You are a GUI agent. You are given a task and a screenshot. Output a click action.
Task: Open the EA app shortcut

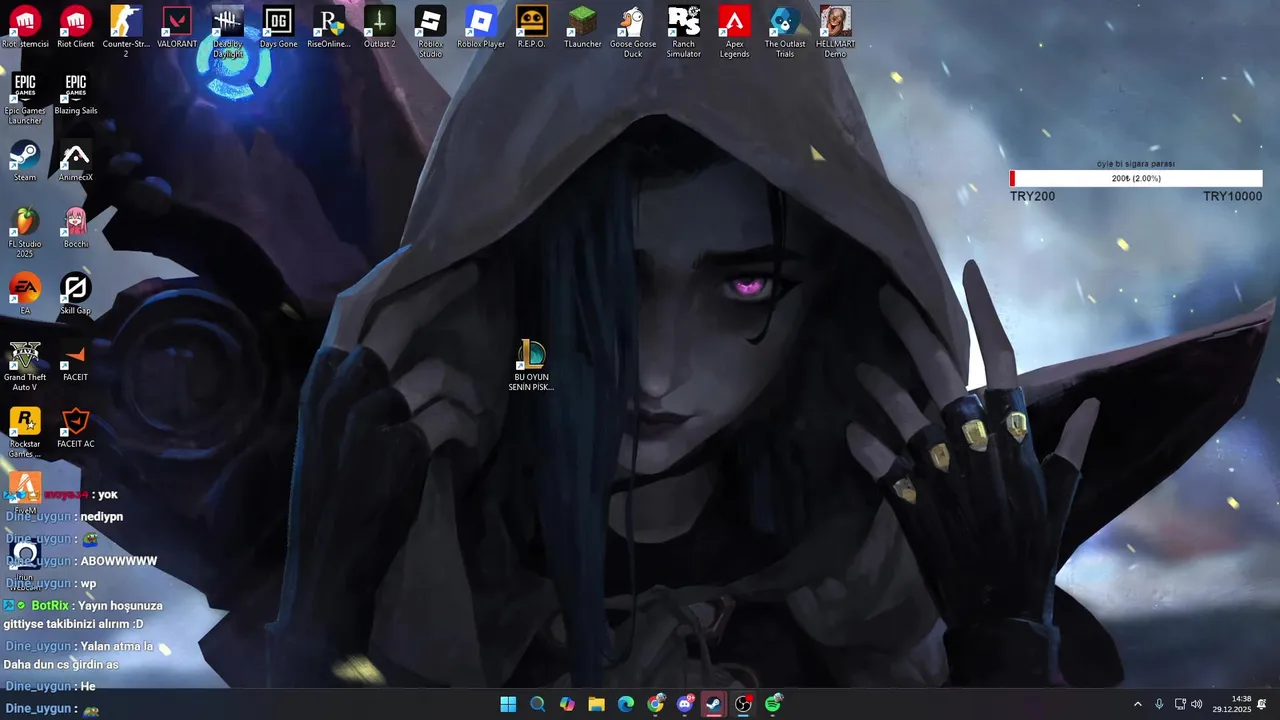(25, 294)
